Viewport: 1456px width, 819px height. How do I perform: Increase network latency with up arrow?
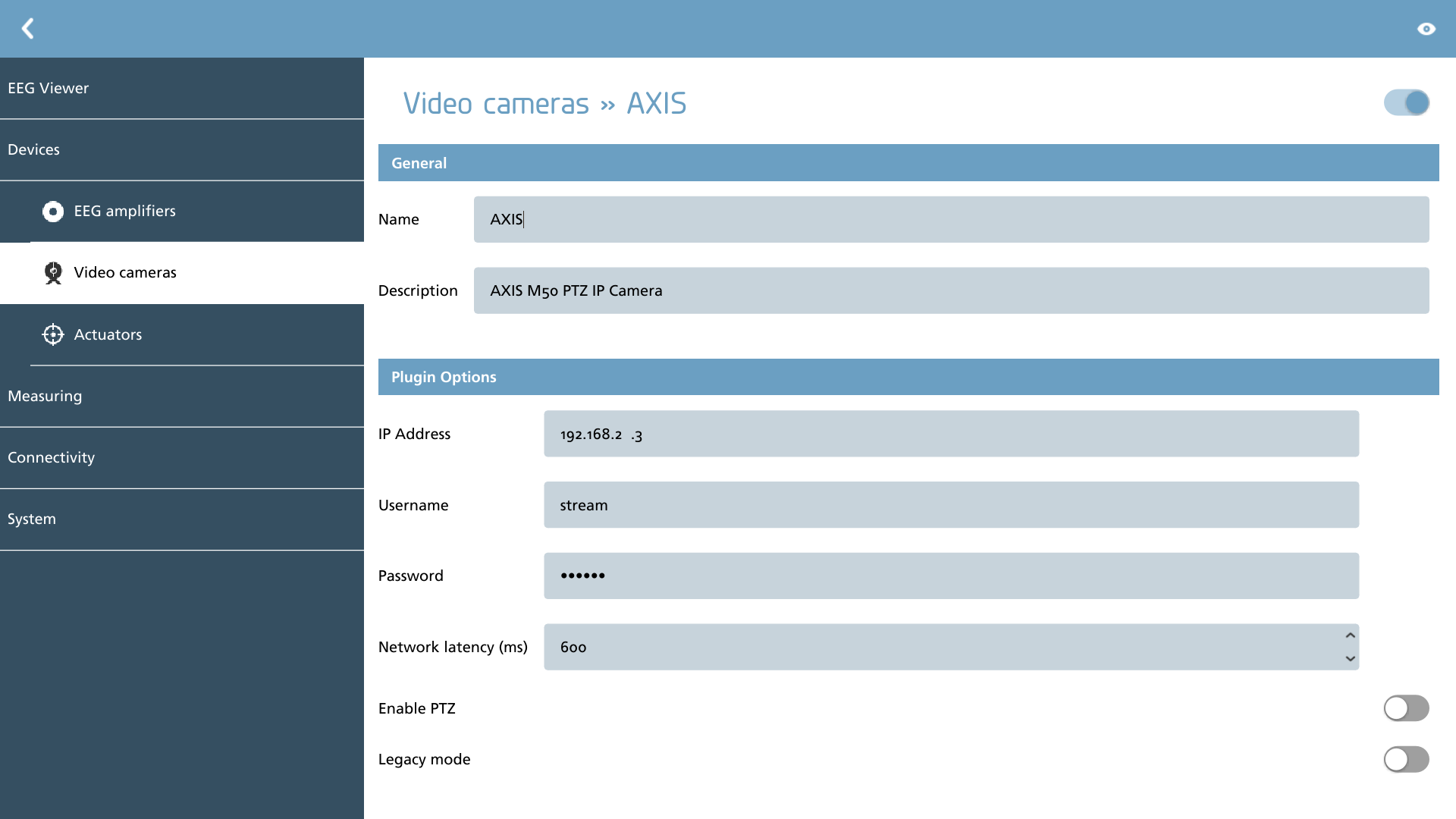point(1351,635)
